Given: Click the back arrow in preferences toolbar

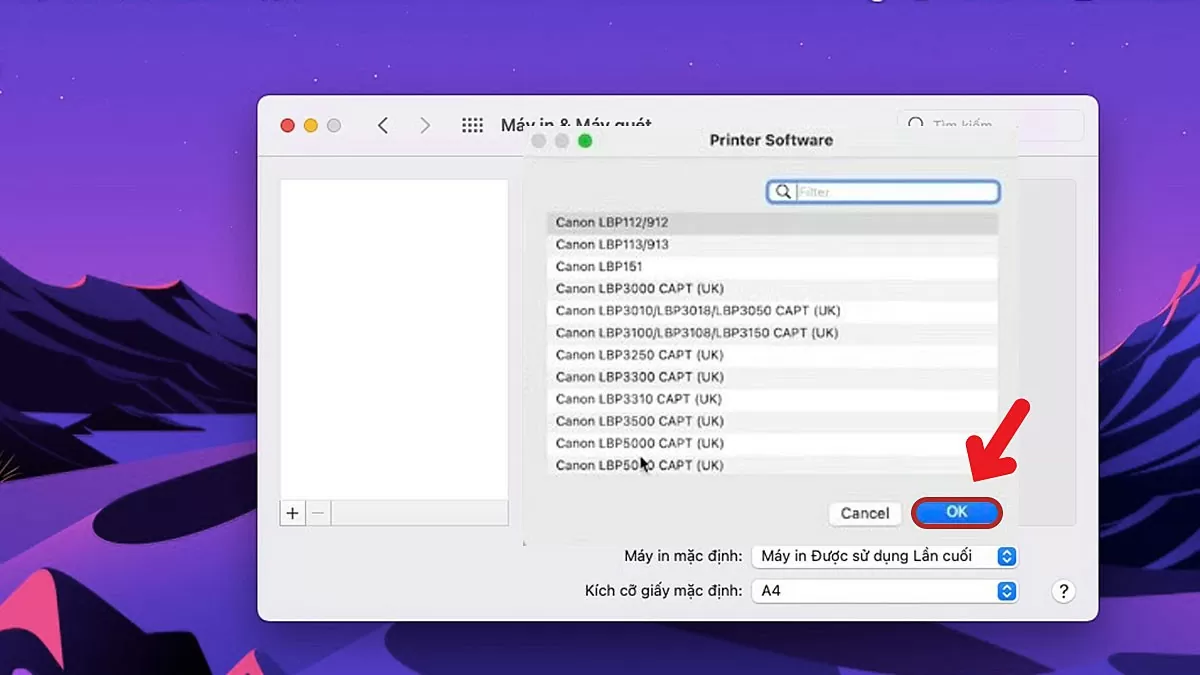Looking at the screenshot, I should pos(383,125).
